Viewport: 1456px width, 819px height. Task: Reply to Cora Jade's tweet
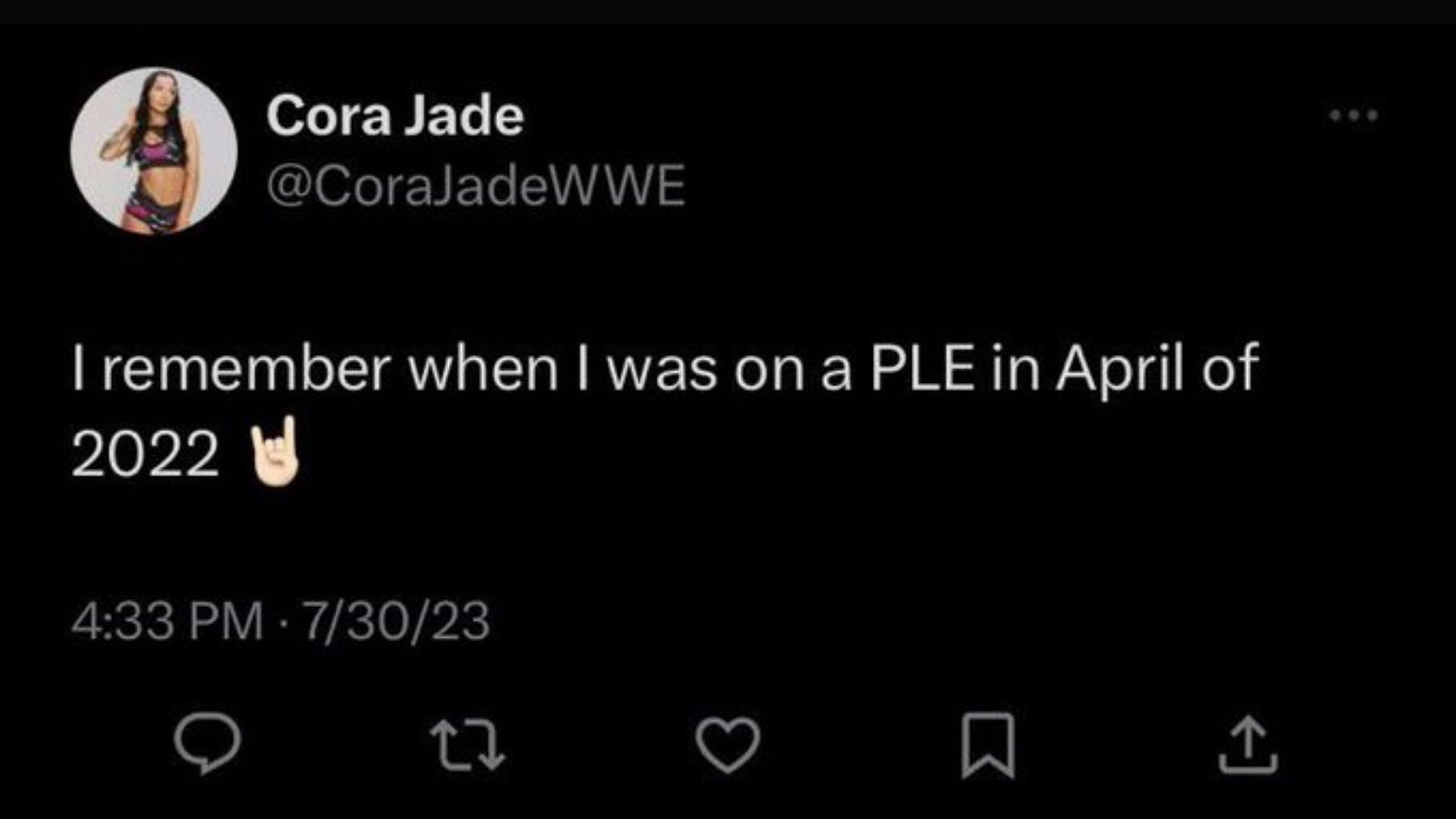pos(207,743)
